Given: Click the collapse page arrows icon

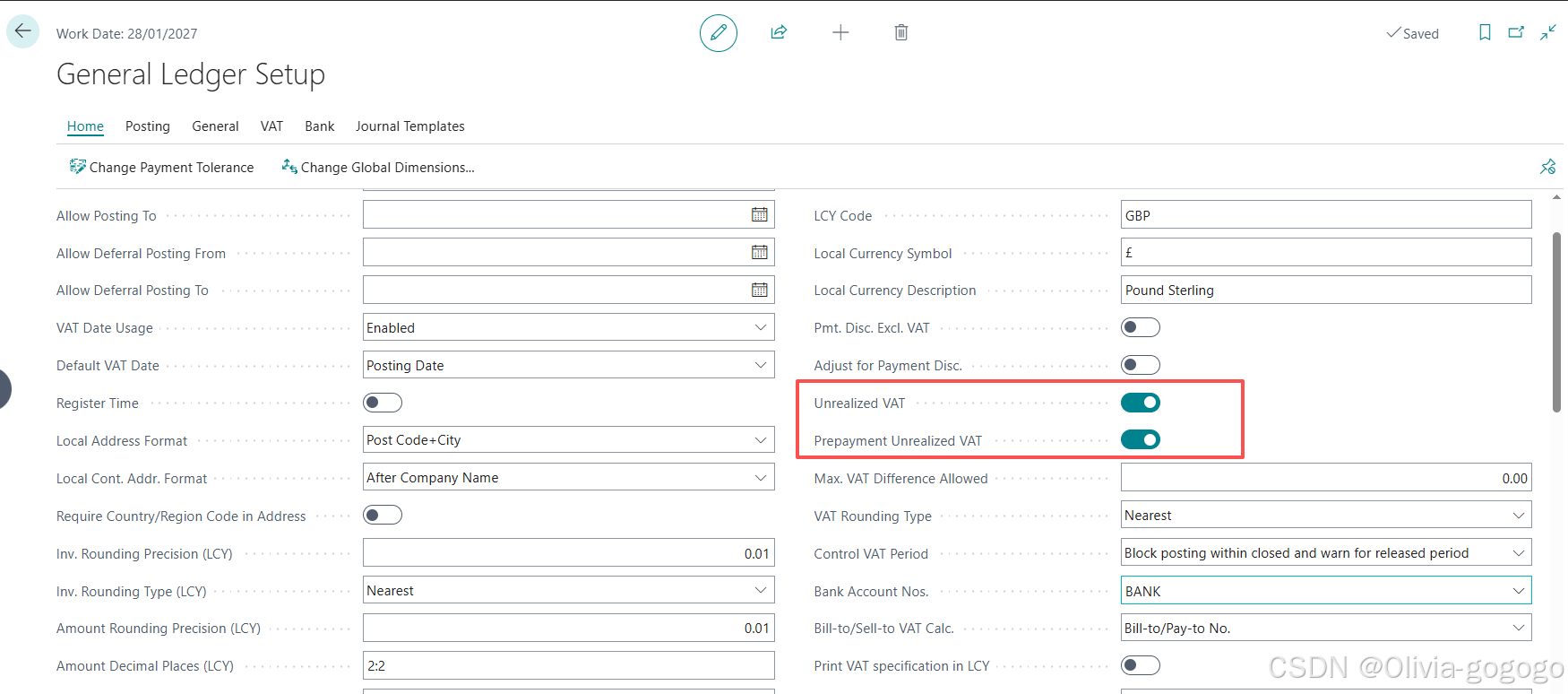Looking at the screenshot, I should click(1548, 33).
